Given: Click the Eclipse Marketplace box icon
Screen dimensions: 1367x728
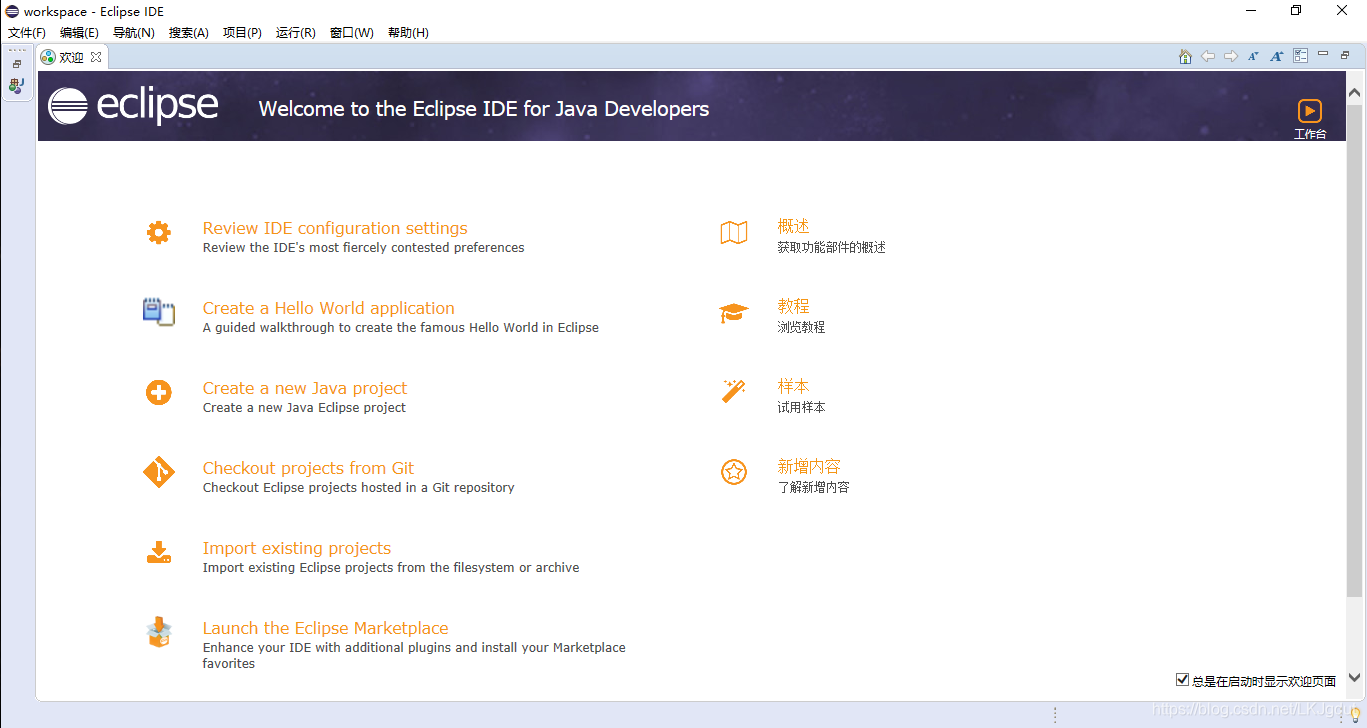Looking at the screenshot, I should (x=158, y=632).
